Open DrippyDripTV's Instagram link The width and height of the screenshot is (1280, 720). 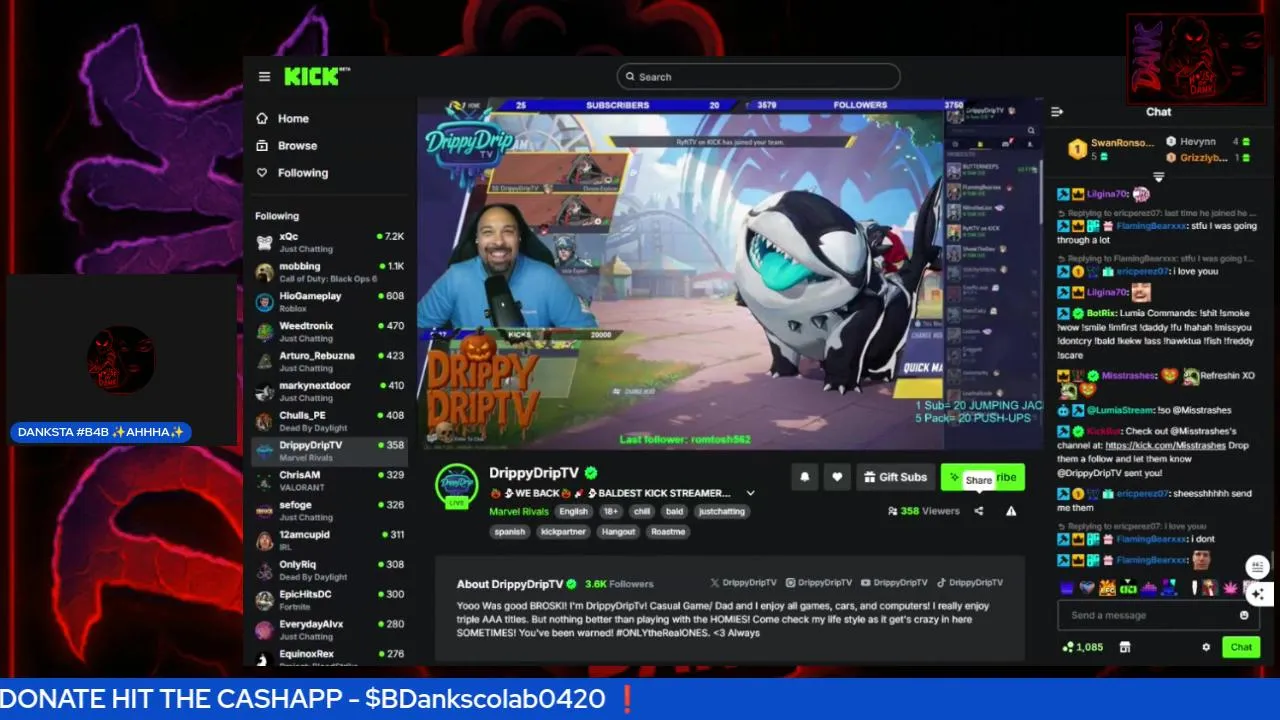pos(819,583)
